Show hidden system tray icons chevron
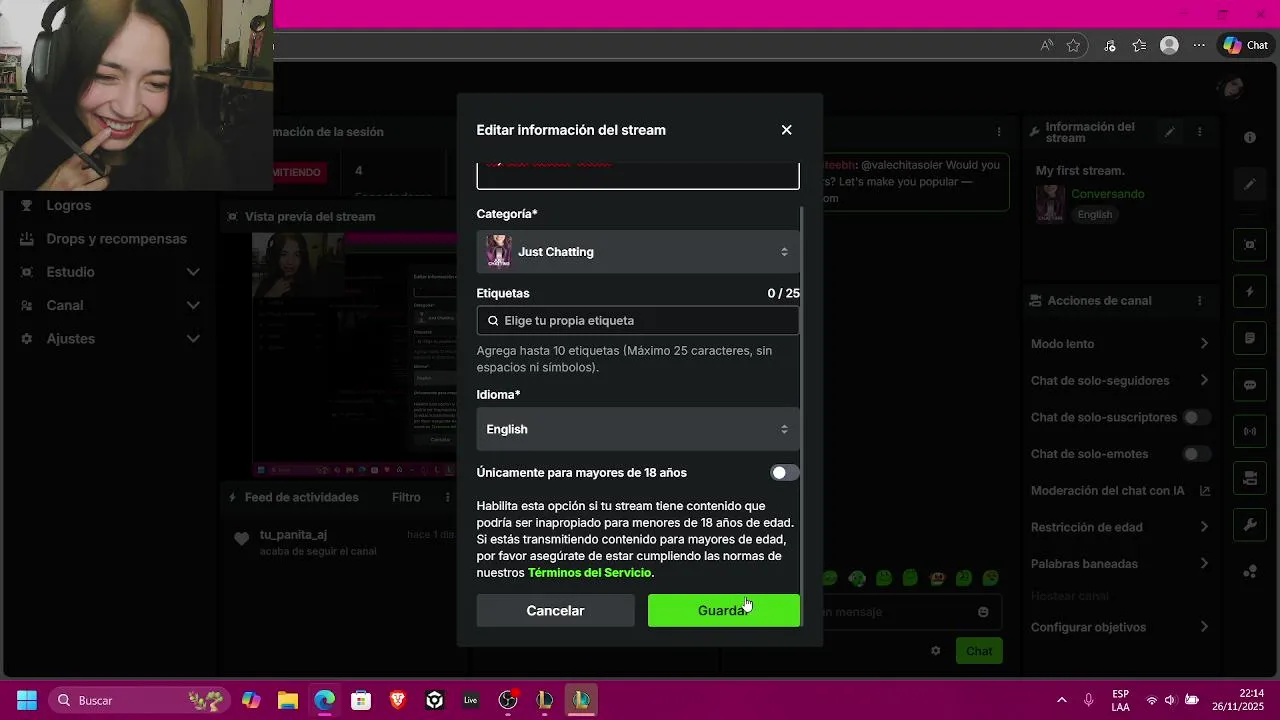This screenshot has height=720, width=1280. 1062,700
